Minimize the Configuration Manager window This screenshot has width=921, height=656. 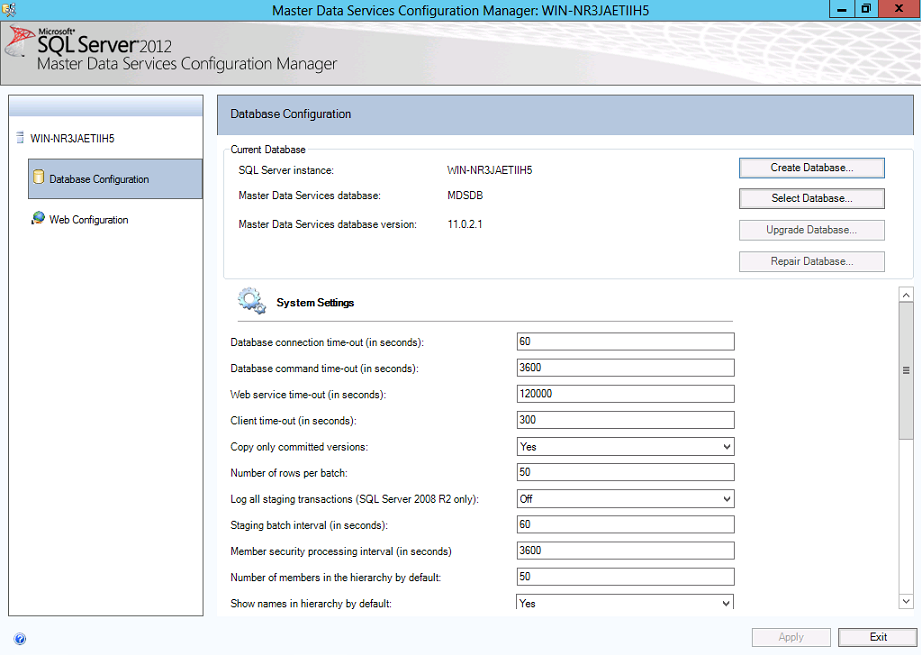[x=842, y=9]
